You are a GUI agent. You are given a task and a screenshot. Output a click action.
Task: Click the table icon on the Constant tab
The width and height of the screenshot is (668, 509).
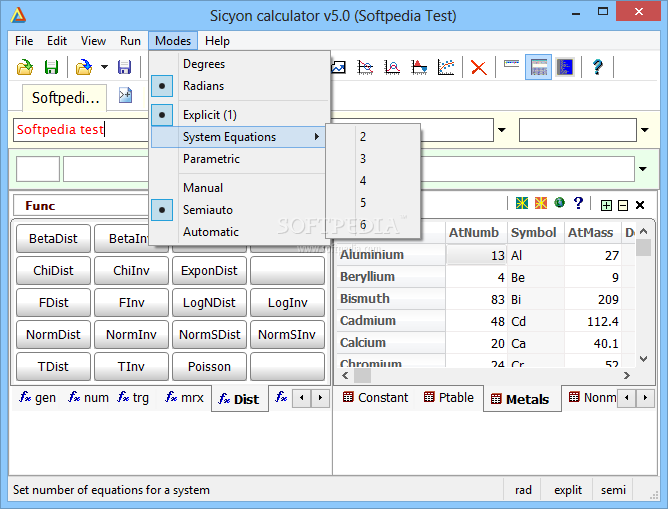pyautogui.click(x=348, y=397)
